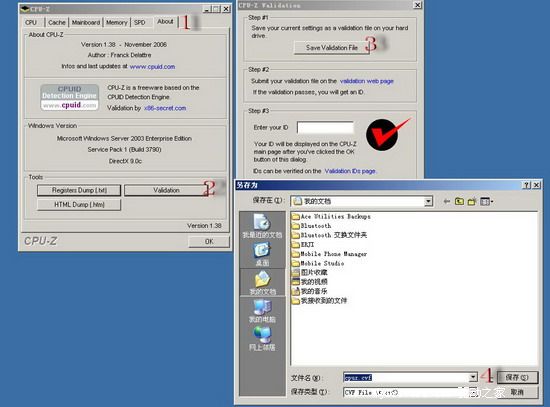Click the Save Validation File button
This screenshot has height=407, width=550.
click(331, 47)
